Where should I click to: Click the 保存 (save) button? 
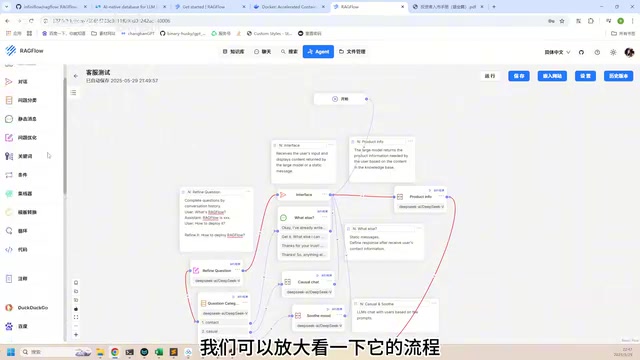point(519,76)
